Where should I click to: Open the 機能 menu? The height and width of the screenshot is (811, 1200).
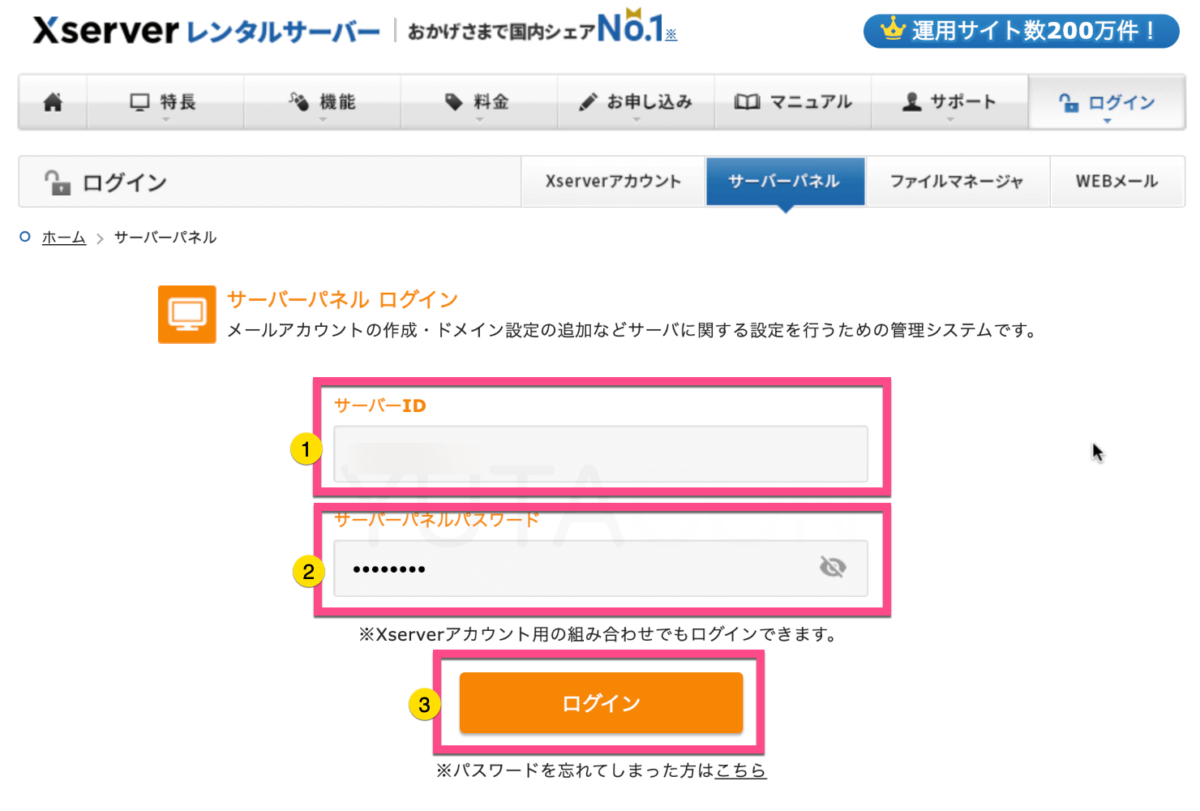click(x=322, y=102)
